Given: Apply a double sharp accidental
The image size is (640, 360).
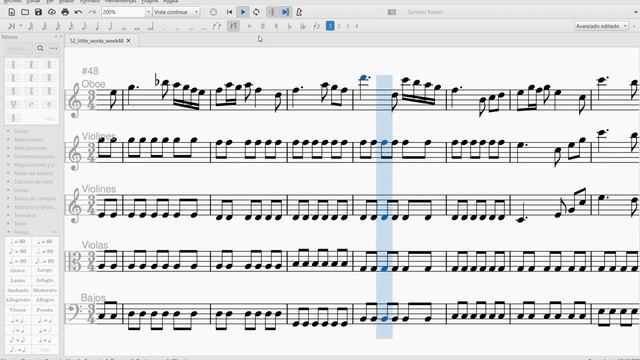Looking at the screenshot, I should pyautogui.click(x=250, y=26).
